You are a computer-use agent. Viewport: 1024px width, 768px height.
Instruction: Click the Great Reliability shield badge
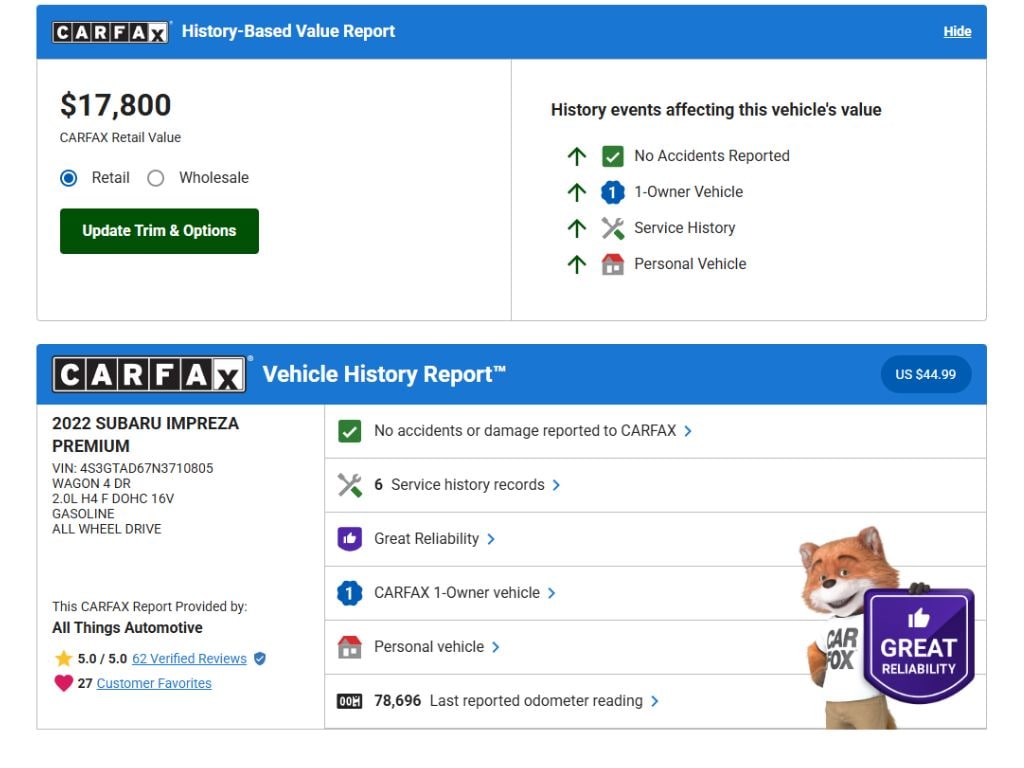[x=918, y=645]
